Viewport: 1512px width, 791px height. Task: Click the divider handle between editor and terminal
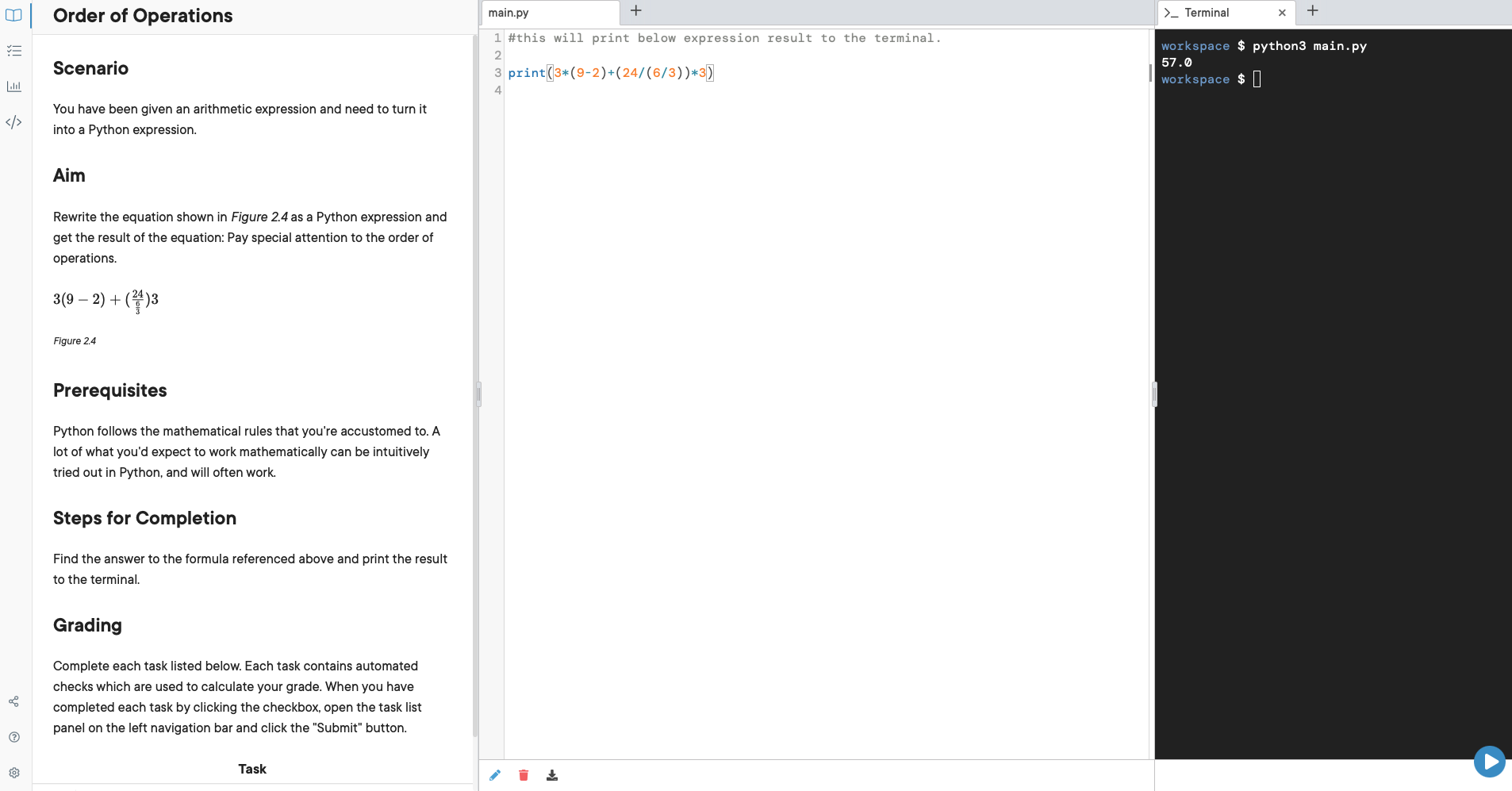1154,394
